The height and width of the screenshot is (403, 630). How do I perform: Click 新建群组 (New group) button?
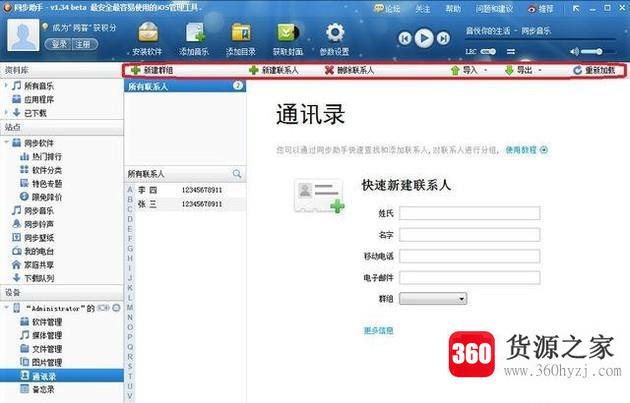pyautogui.click(x=152, y=70)
